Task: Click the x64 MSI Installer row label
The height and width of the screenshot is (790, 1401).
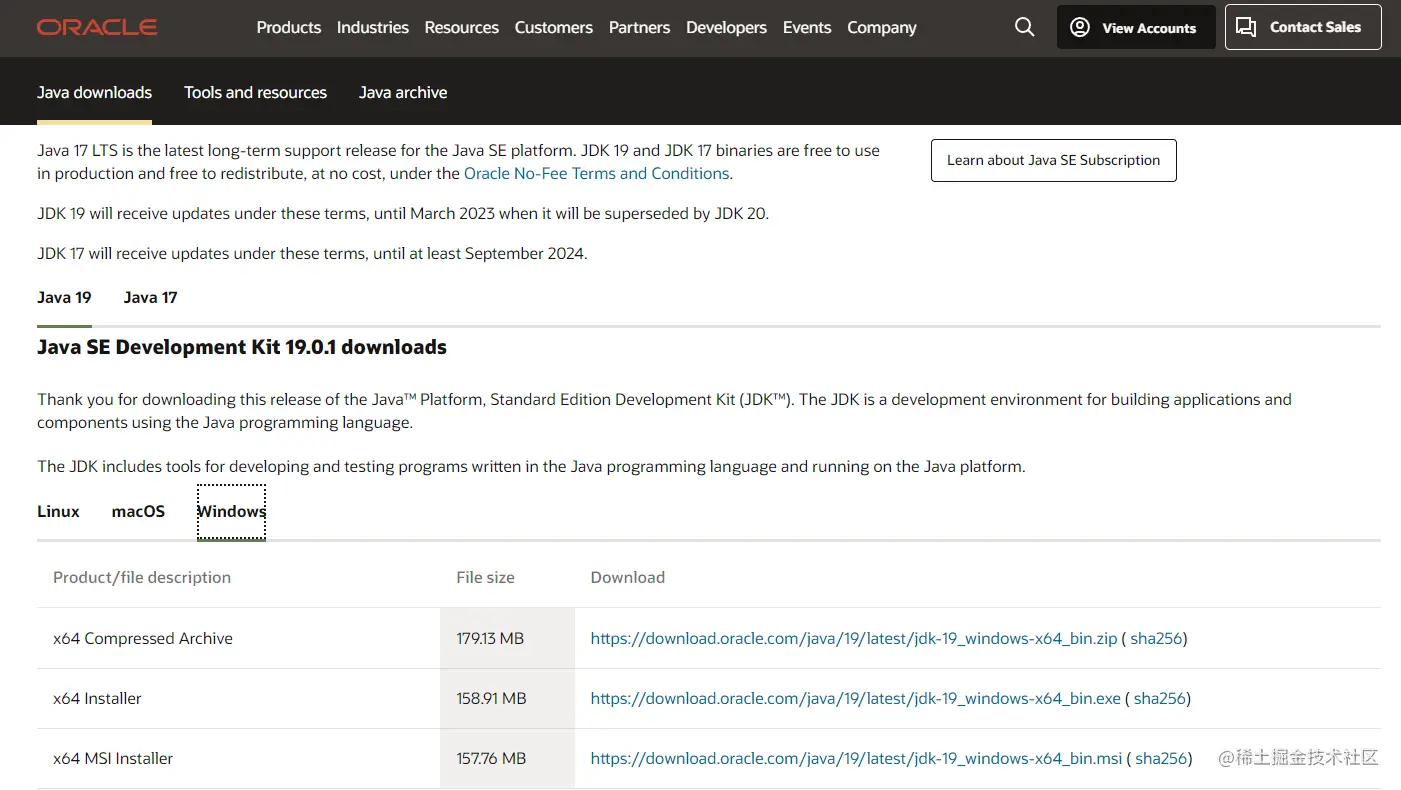Action: (x=113, y=758)
